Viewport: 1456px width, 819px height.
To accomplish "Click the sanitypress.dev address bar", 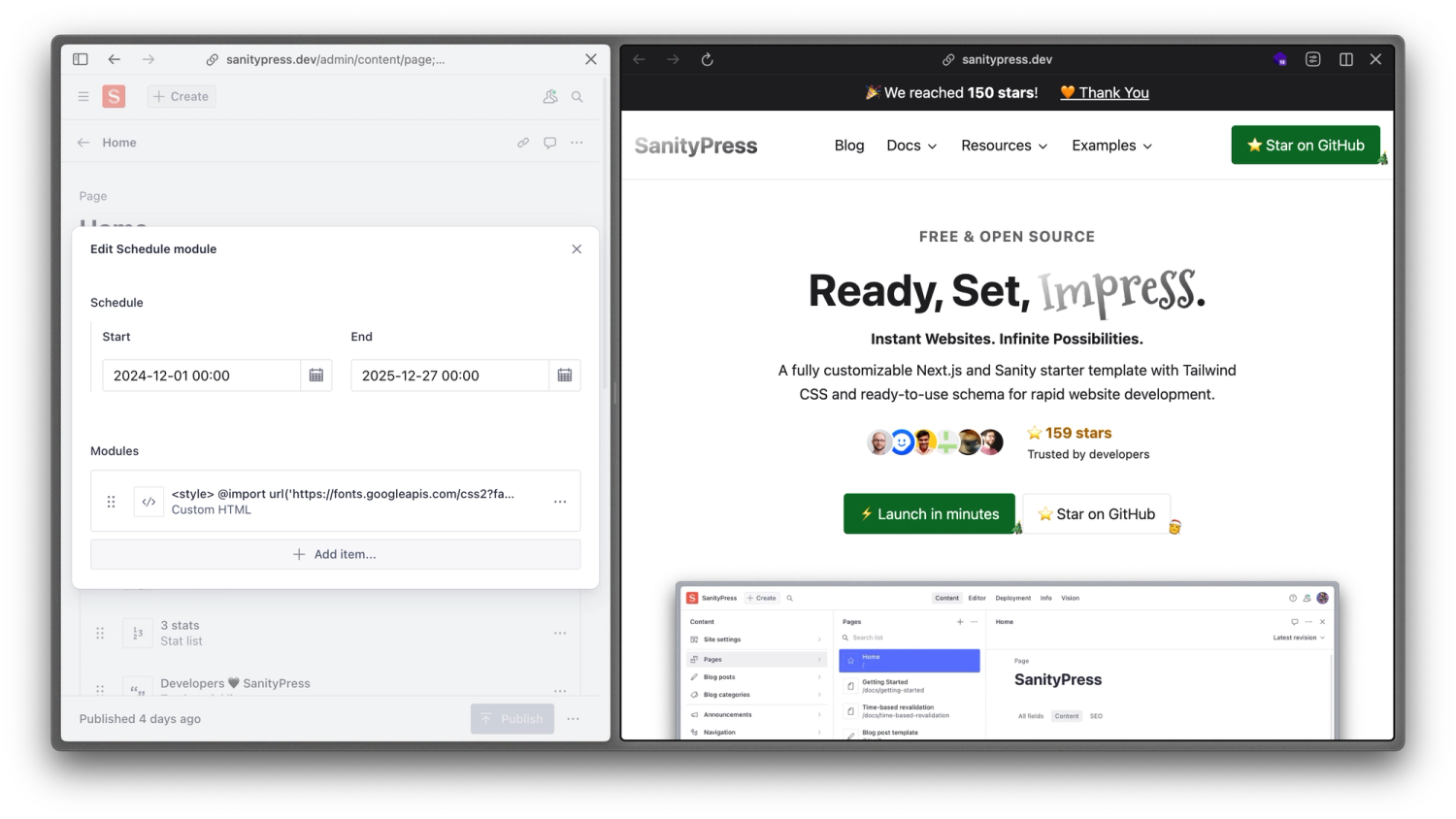I will (998, 59).
